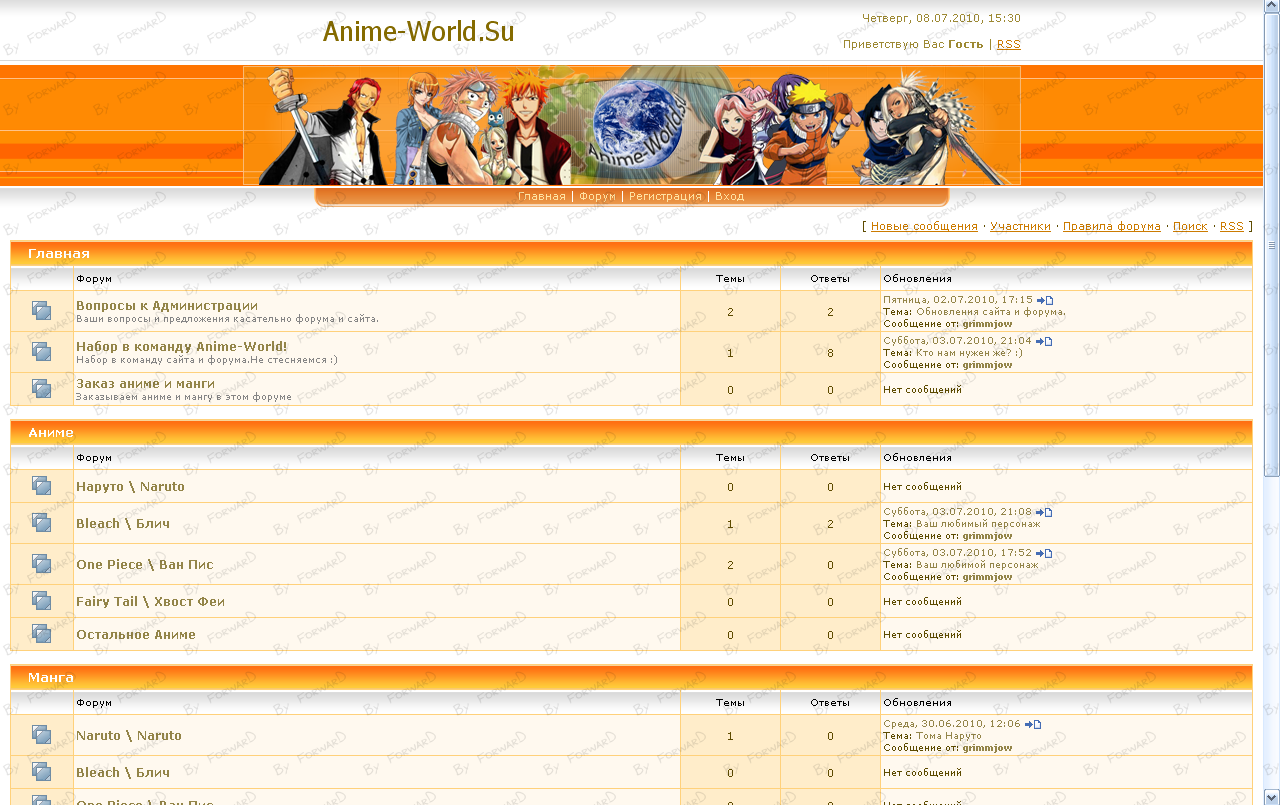Open Участники link
1280x805 pixels.
click(1020, 226)
